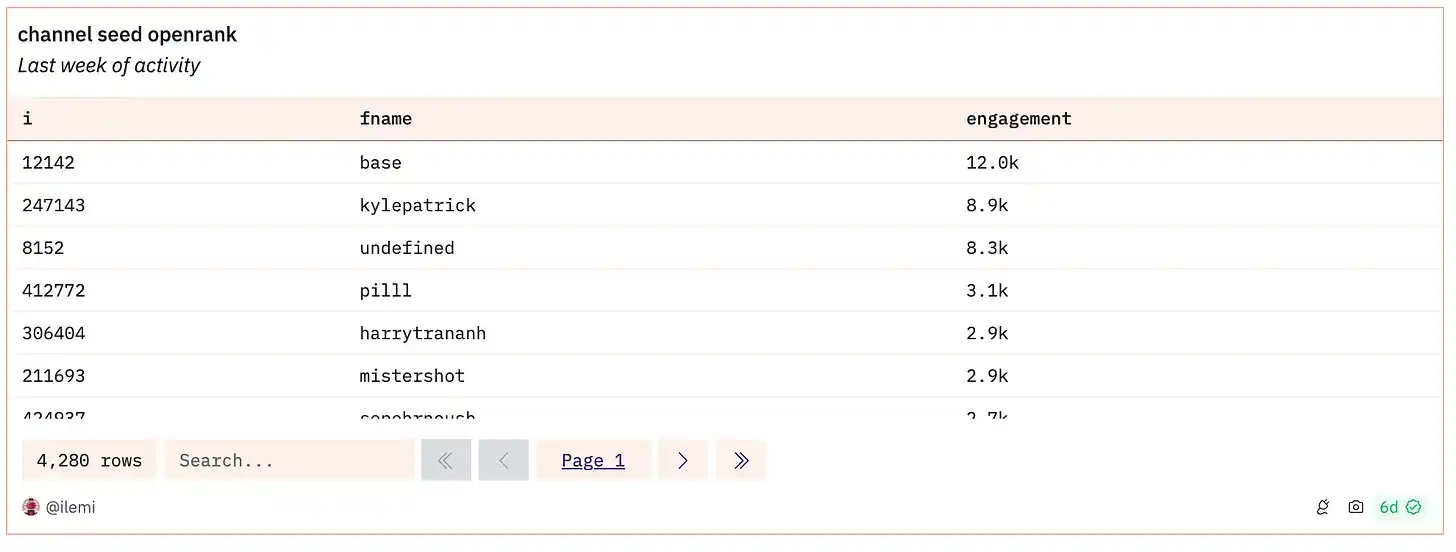The height and width of the screenshot is (552, 1456).
Task: Open the channel seed openrank title
Action: point(127,35)
